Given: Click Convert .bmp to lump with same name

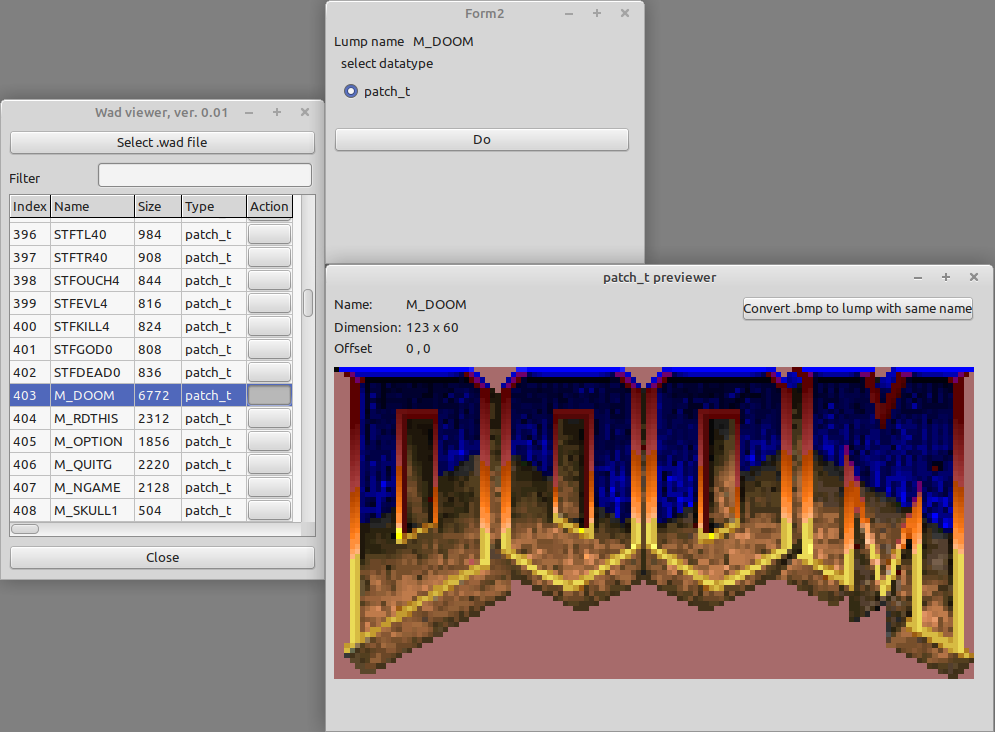Looking at the screenshot, I should (858, 309).
